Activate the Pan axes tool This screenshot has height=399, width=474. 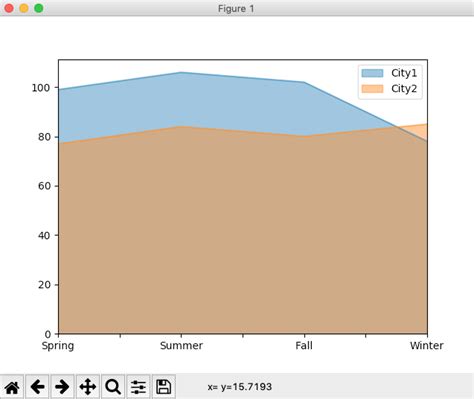point(88,387)
